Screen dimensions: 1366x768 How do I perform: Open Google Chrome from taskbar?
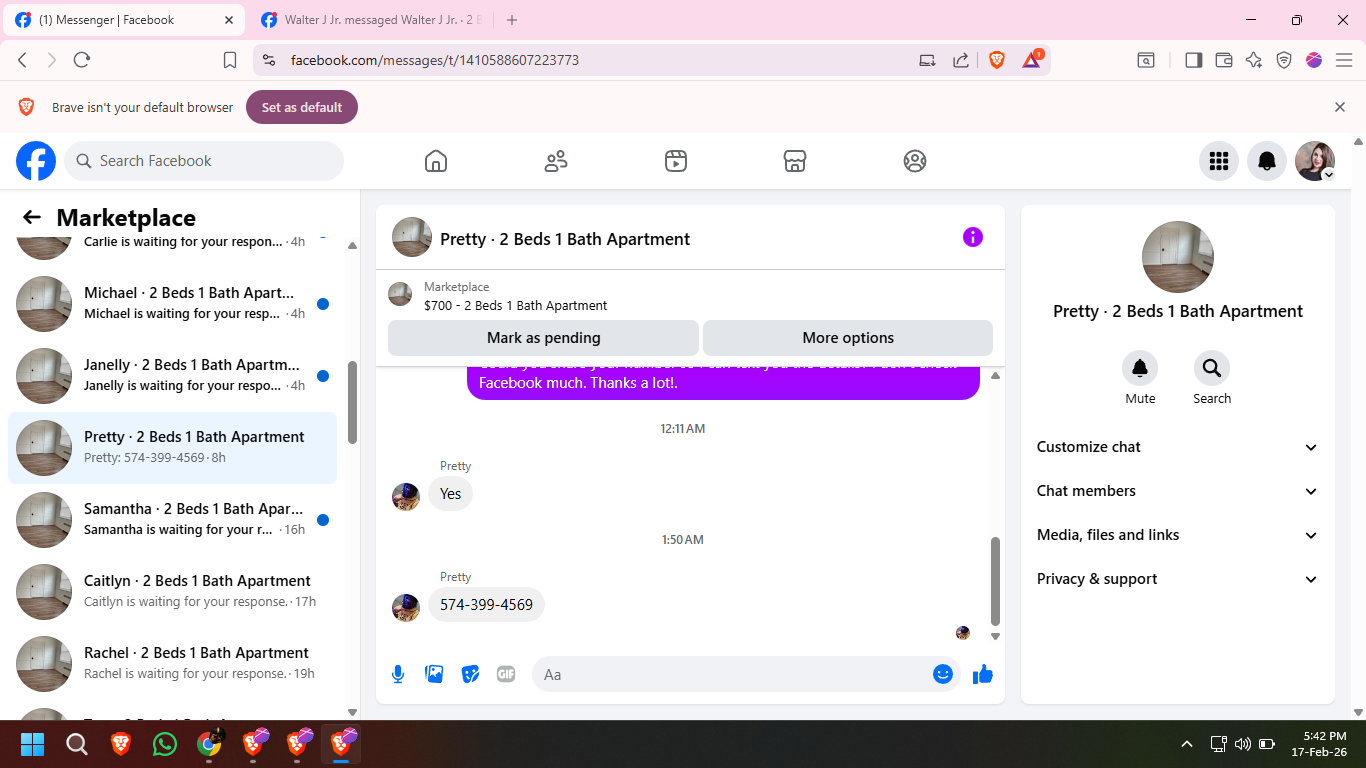pyautogui.click(x=209, y=744)
